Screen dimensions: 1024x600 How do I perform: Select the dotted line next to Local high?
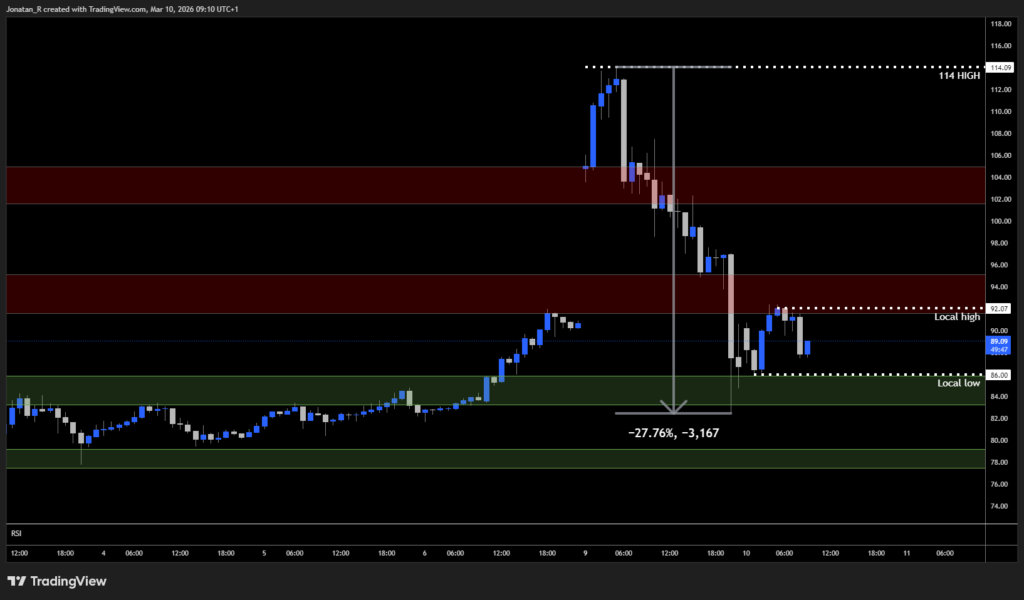(x=880, y=308)
